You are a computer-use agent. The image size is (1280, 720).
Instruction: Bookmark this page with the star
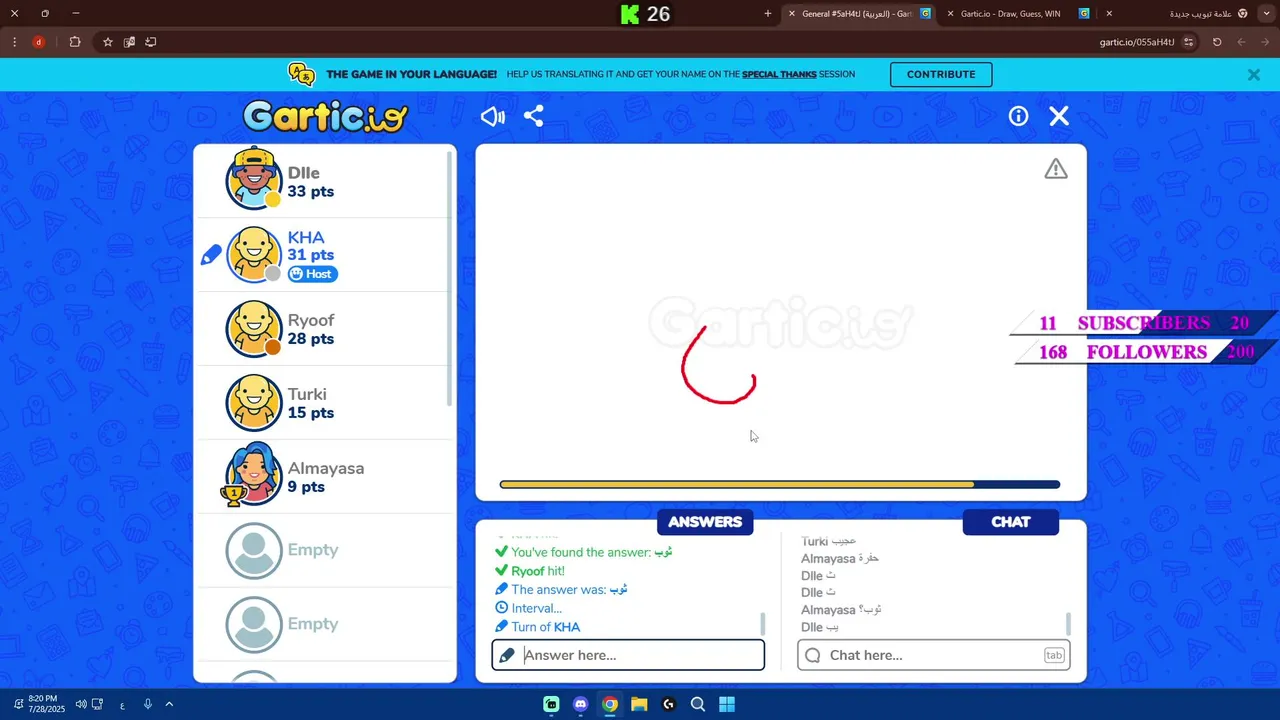click(x=108, y=42)
